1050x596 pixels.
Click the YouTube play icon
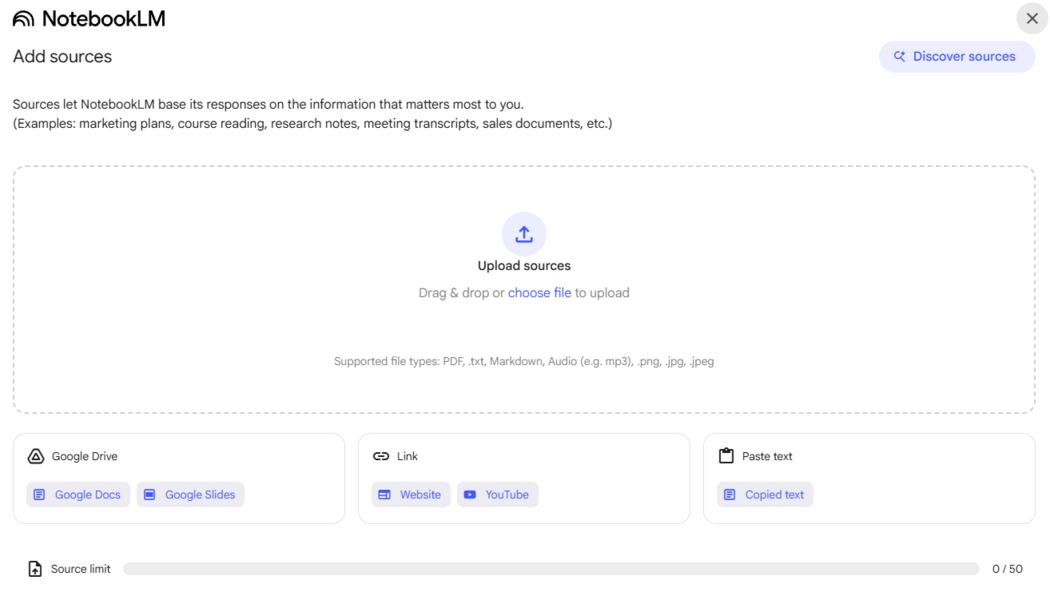pos(470,494)
